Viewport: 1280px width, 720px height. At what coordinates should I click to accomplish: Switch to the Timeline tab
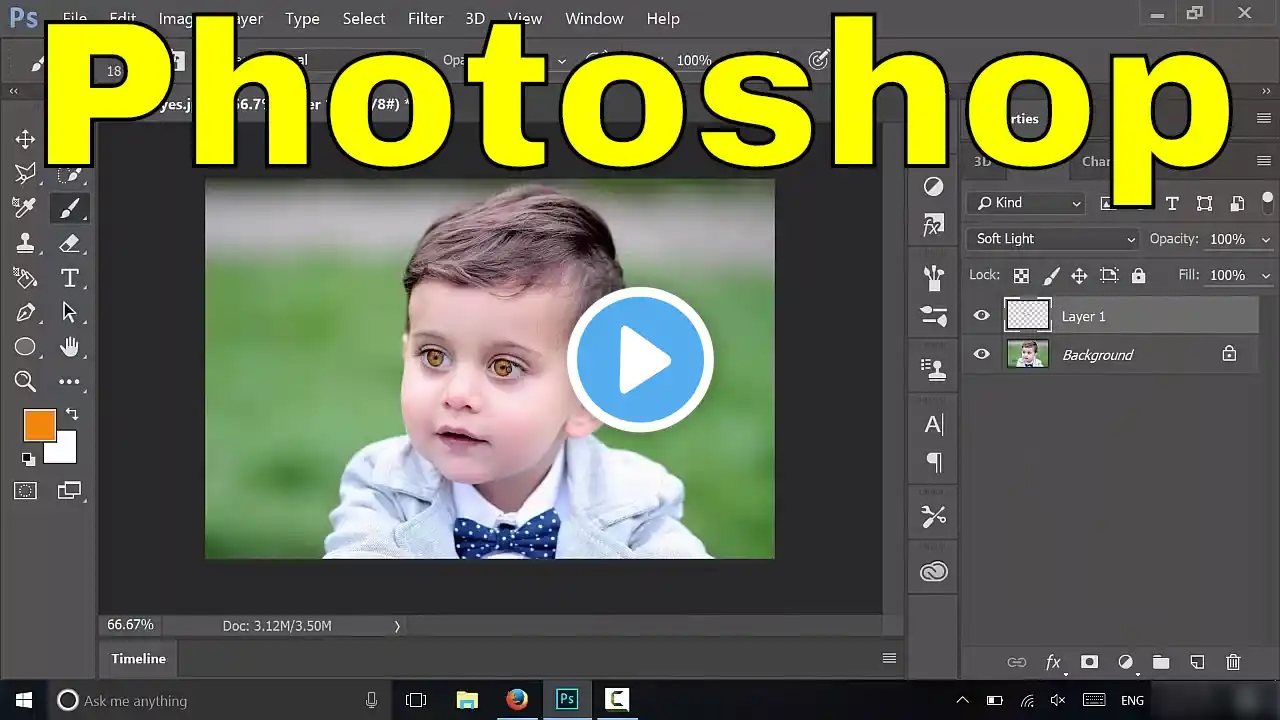138,658
